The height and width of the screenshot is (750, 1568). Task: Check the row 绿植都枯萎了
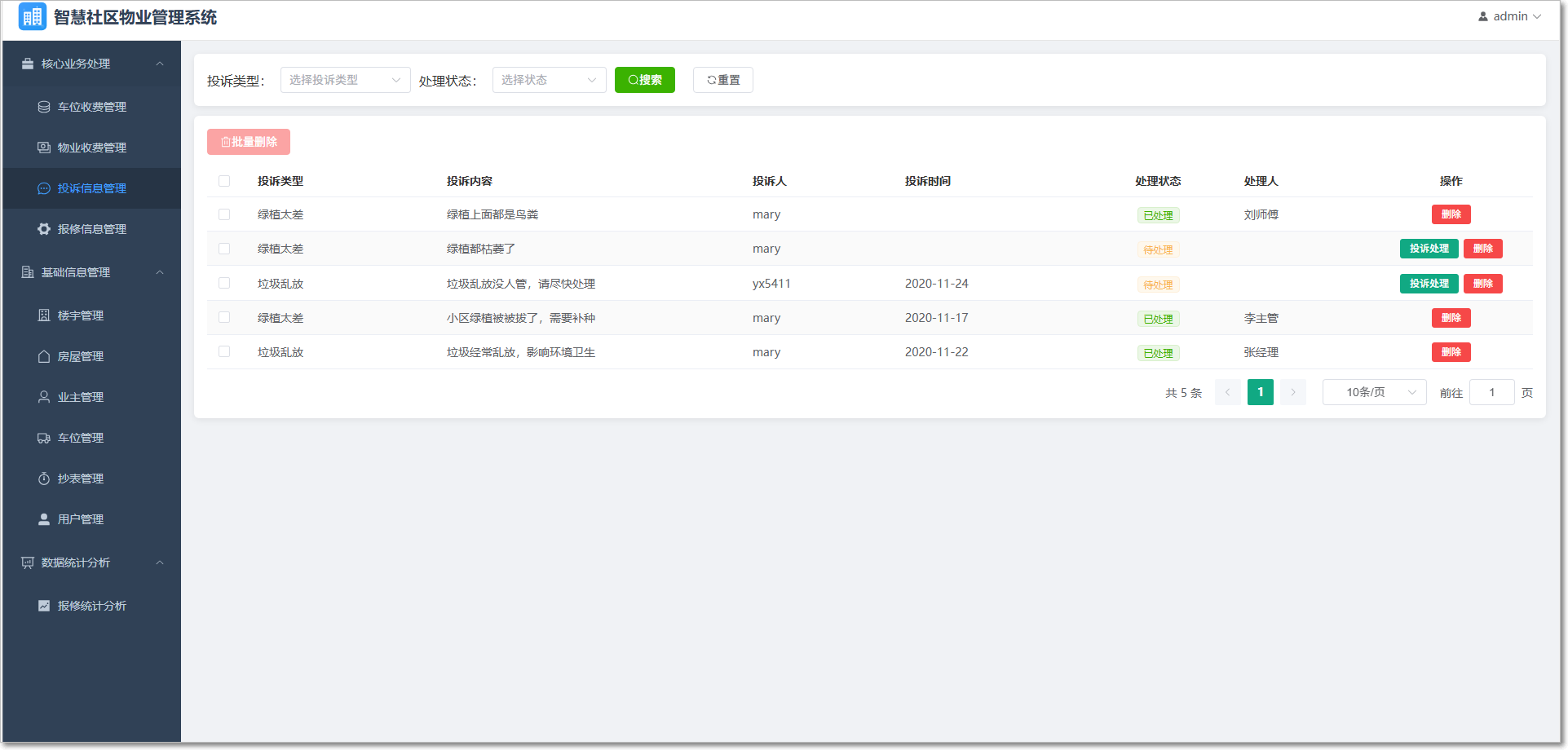tap(224, 249)
